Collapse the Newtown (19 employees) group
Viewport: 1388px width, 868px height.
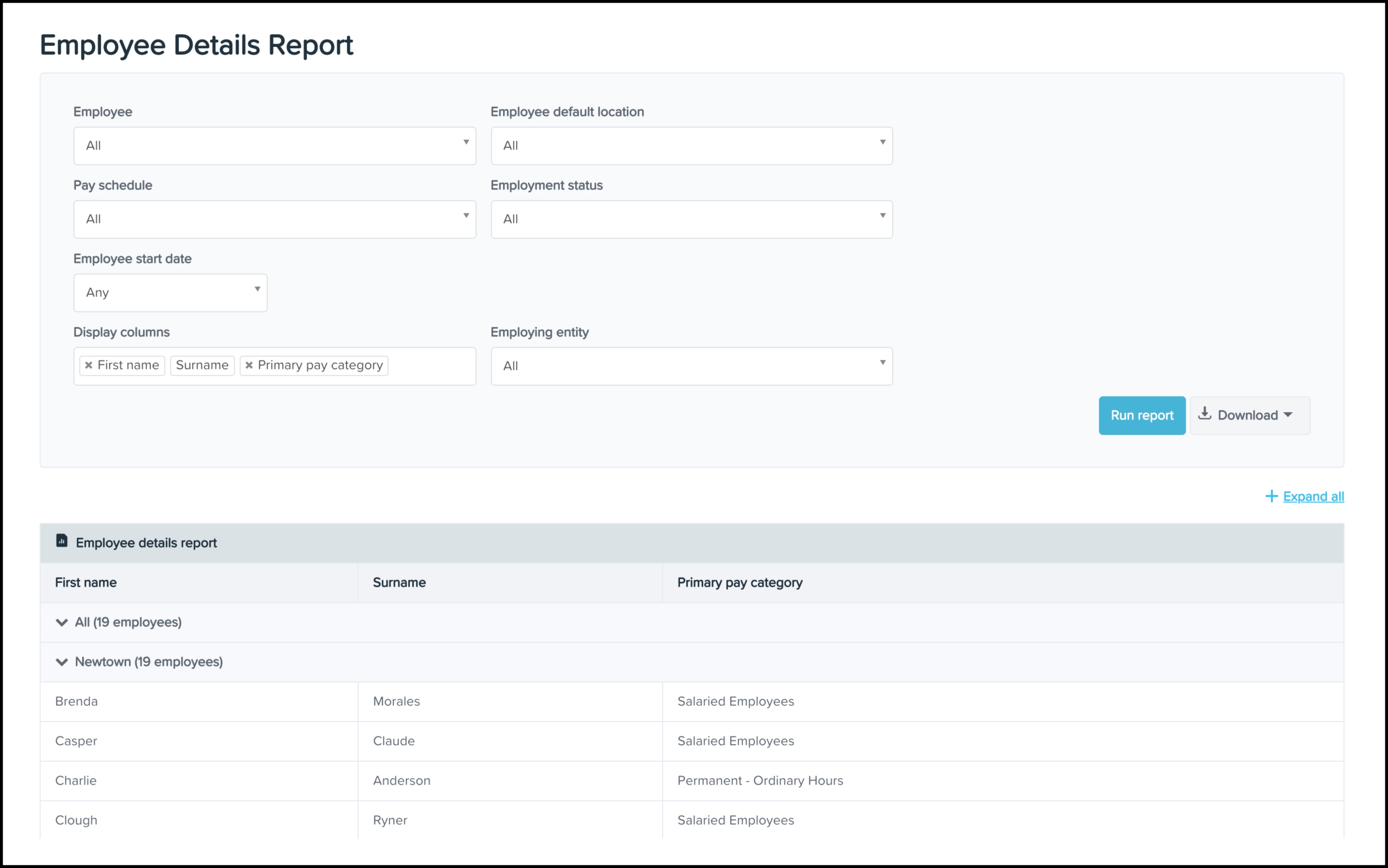61,662
